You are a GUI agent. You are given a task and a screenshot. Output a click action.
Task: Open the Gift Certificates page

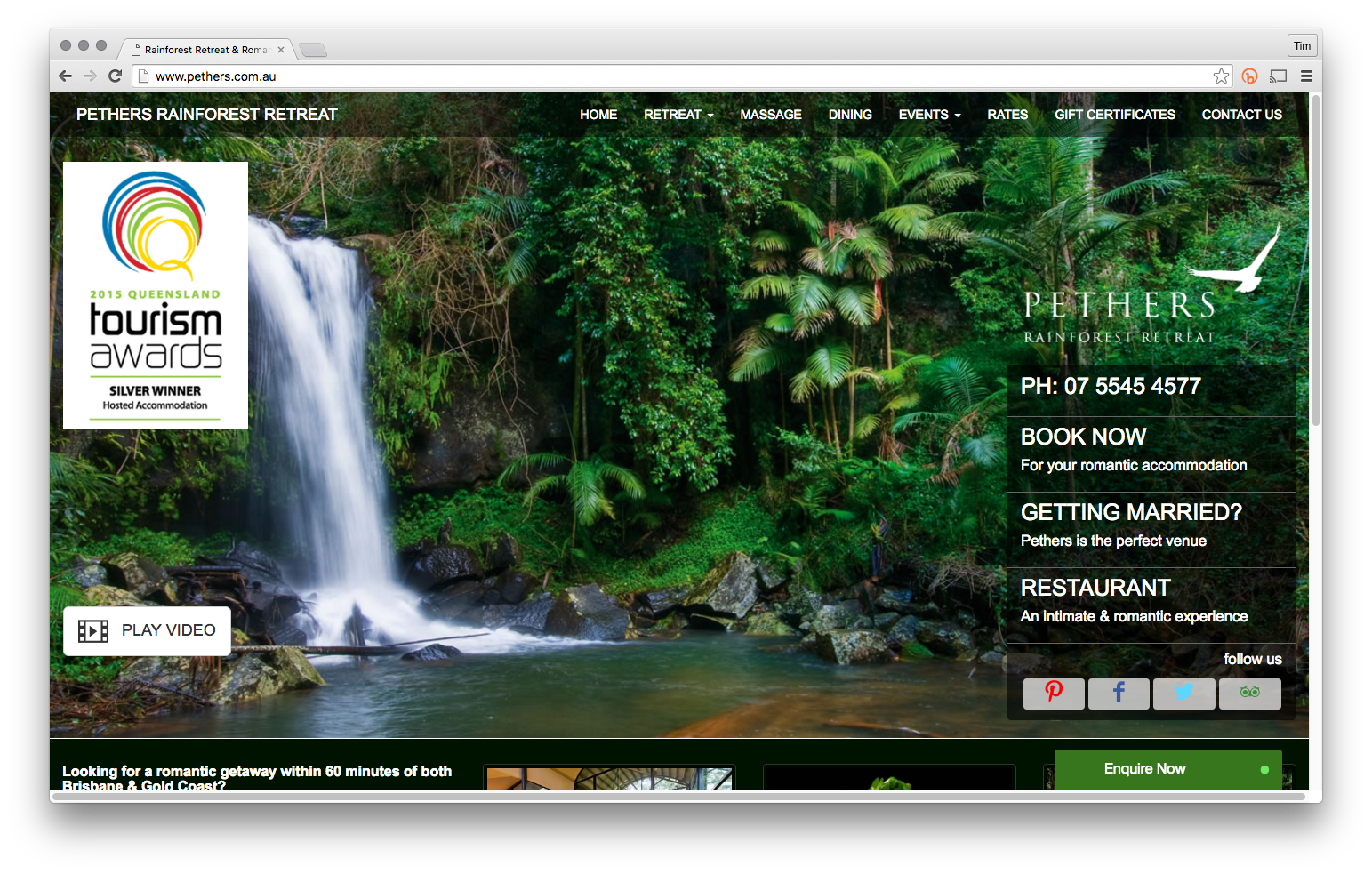click(x=1115, y=115)
